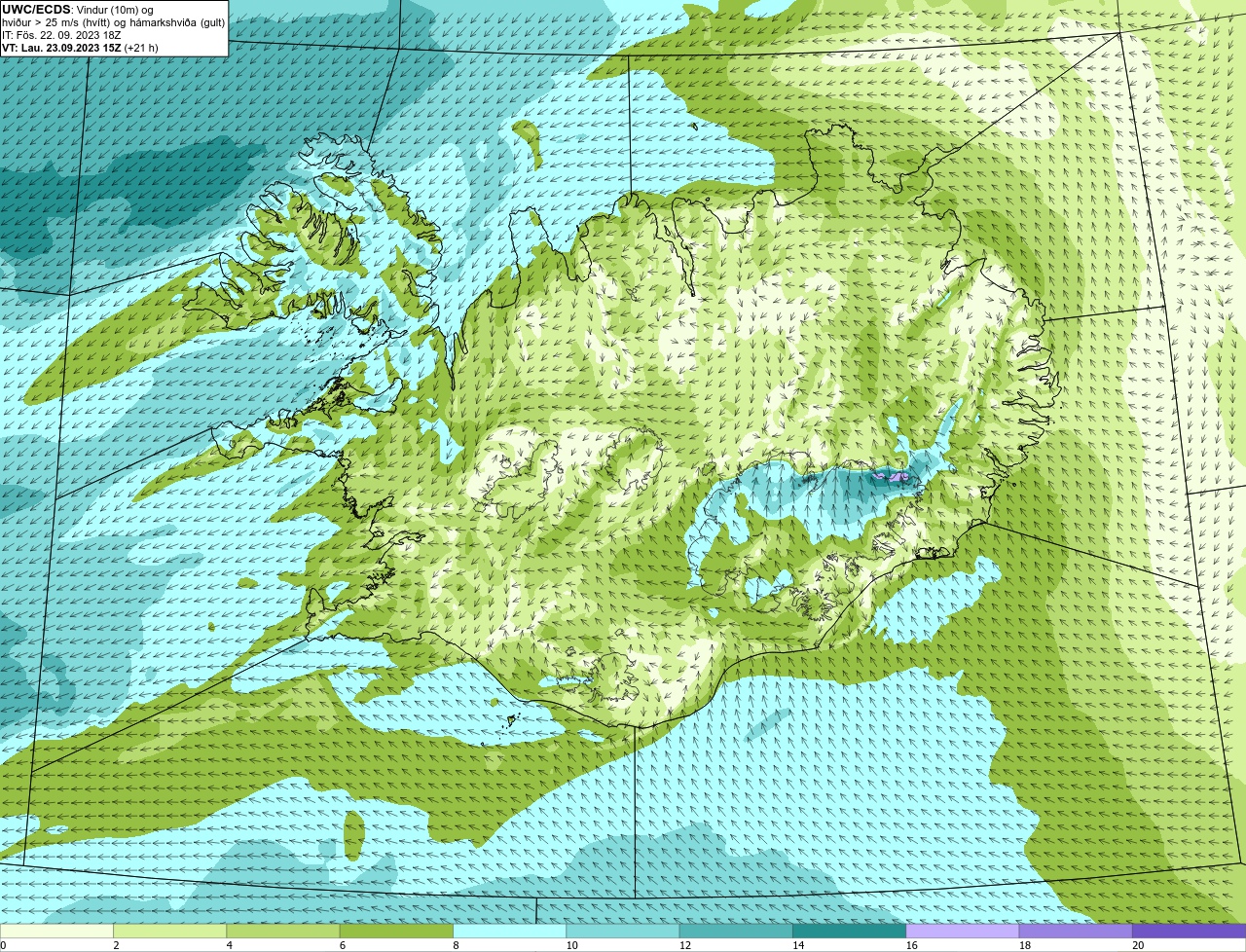Screen dimensions: 1246x952
Task: Click the legend color segment between 14 and 16
Action: coord(850,931)
